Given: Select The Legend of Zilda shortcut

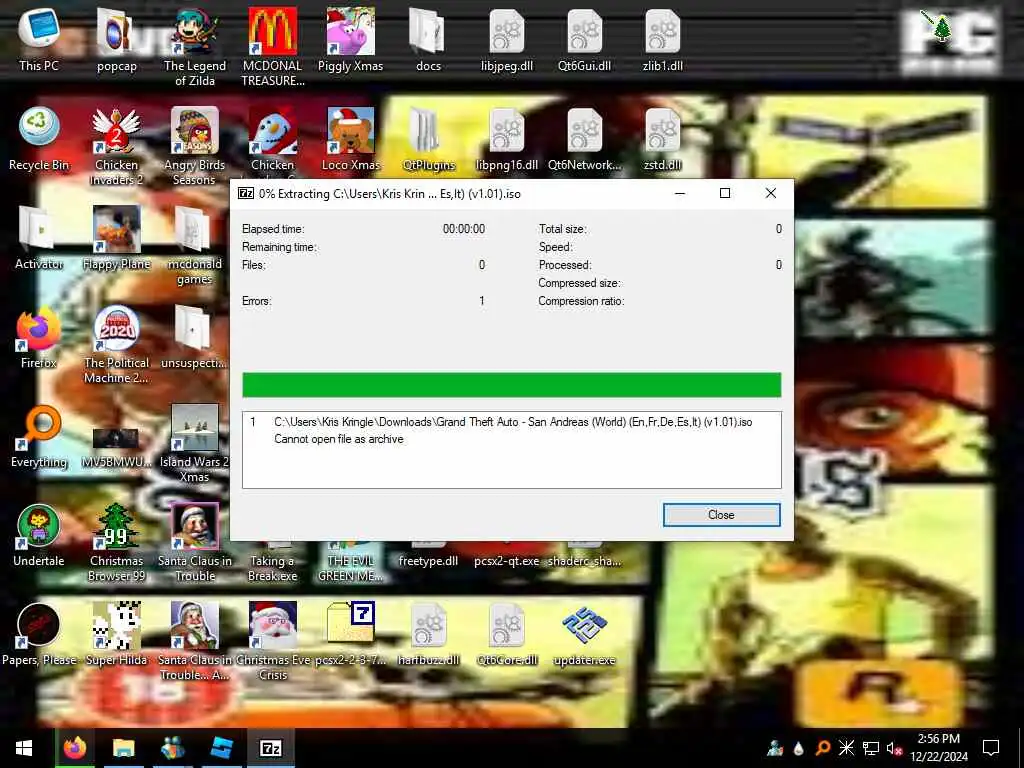Looking at the screenshot, I should (195, 47).
